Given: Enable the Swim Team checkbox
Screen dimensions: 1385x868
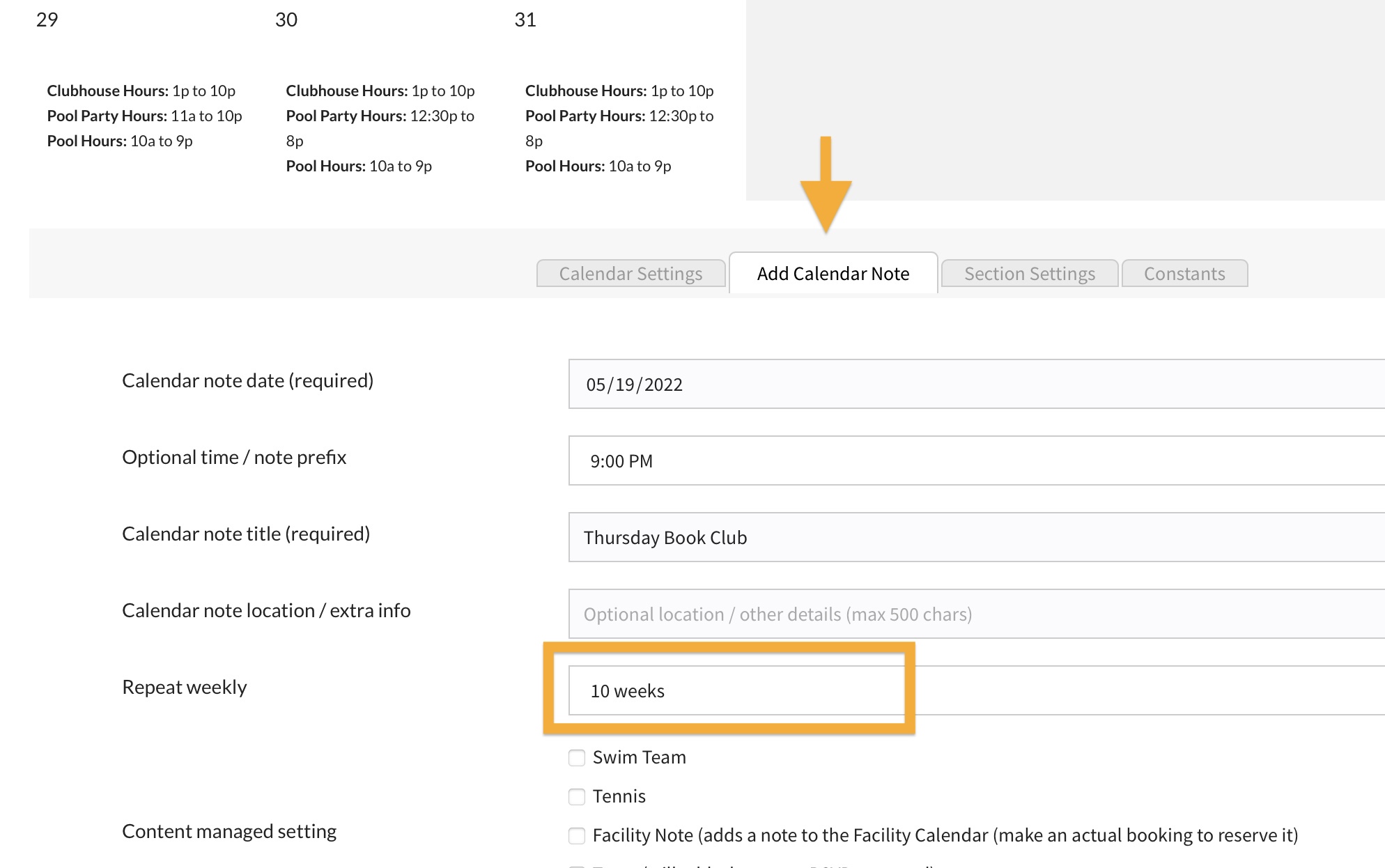Looking at the screenshot, I should click(x=577, y=758).
